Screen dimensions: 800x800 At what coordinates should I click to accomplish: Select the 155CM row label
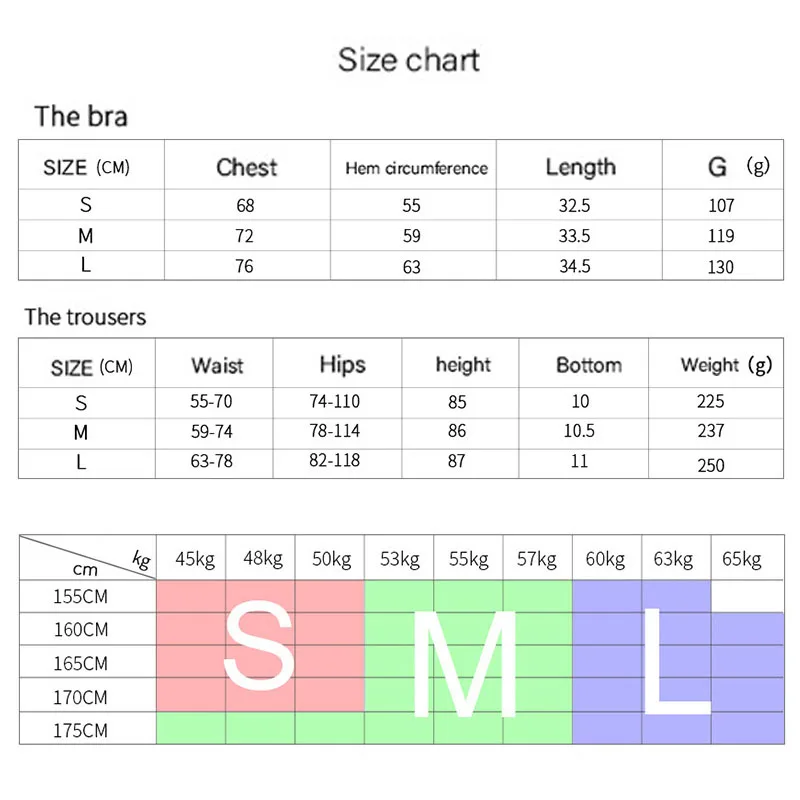[83, 596]
